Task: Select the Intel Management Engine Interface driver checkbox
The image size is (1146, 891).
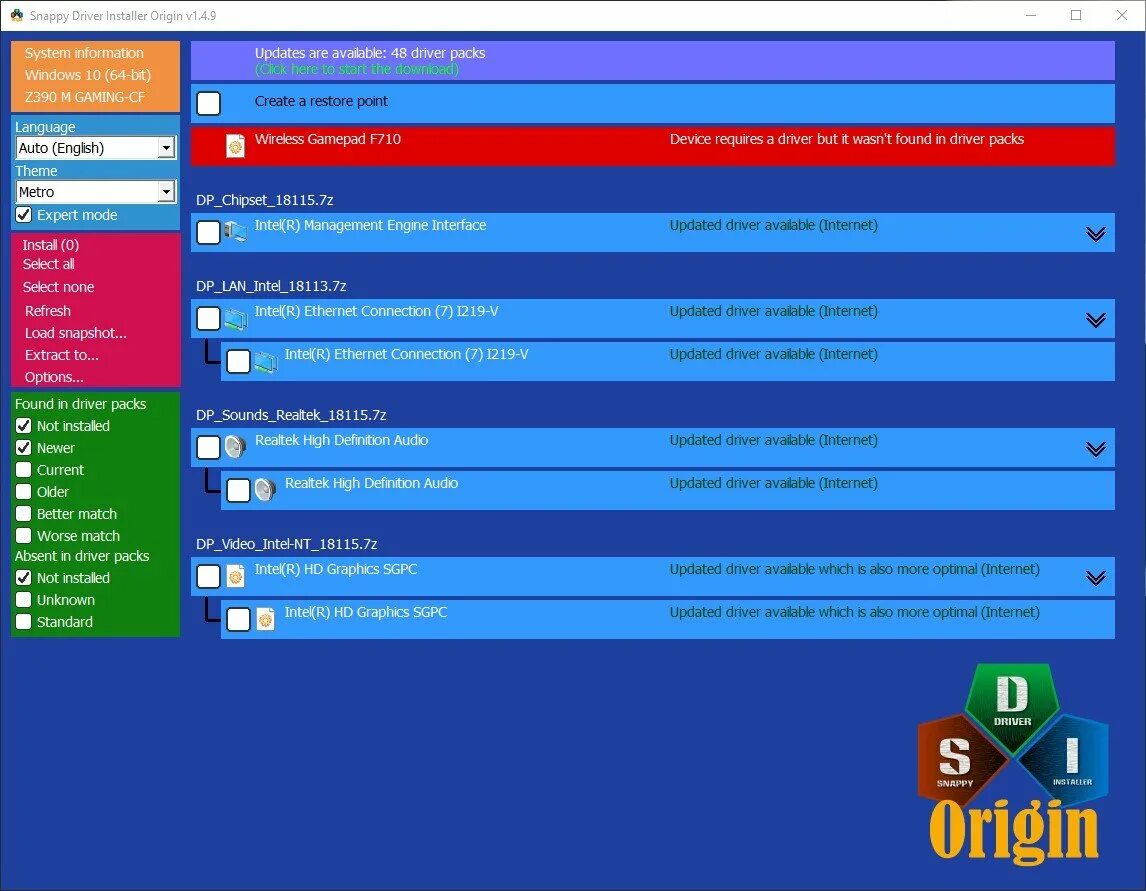Action: point(208,232)
